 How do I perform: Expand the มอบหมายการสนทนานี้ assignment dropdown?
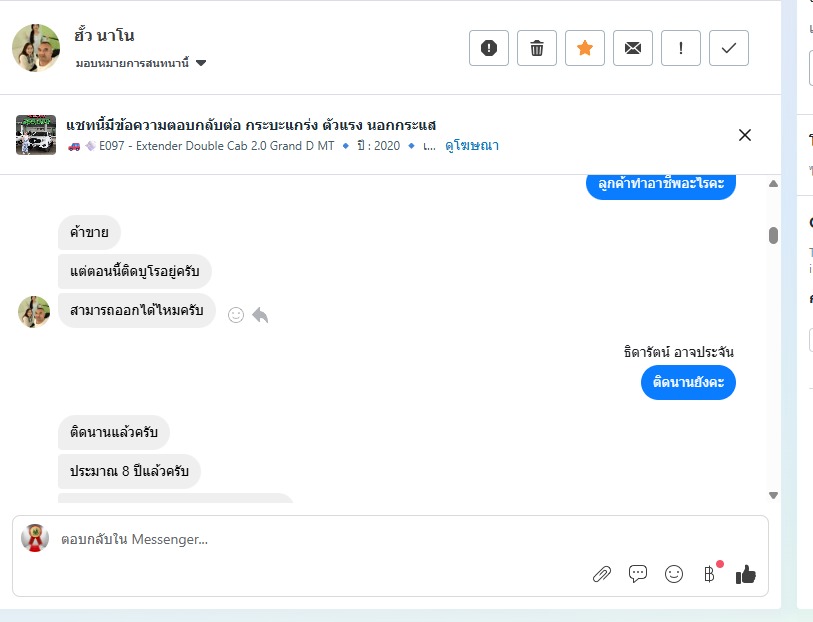(201, 63)
